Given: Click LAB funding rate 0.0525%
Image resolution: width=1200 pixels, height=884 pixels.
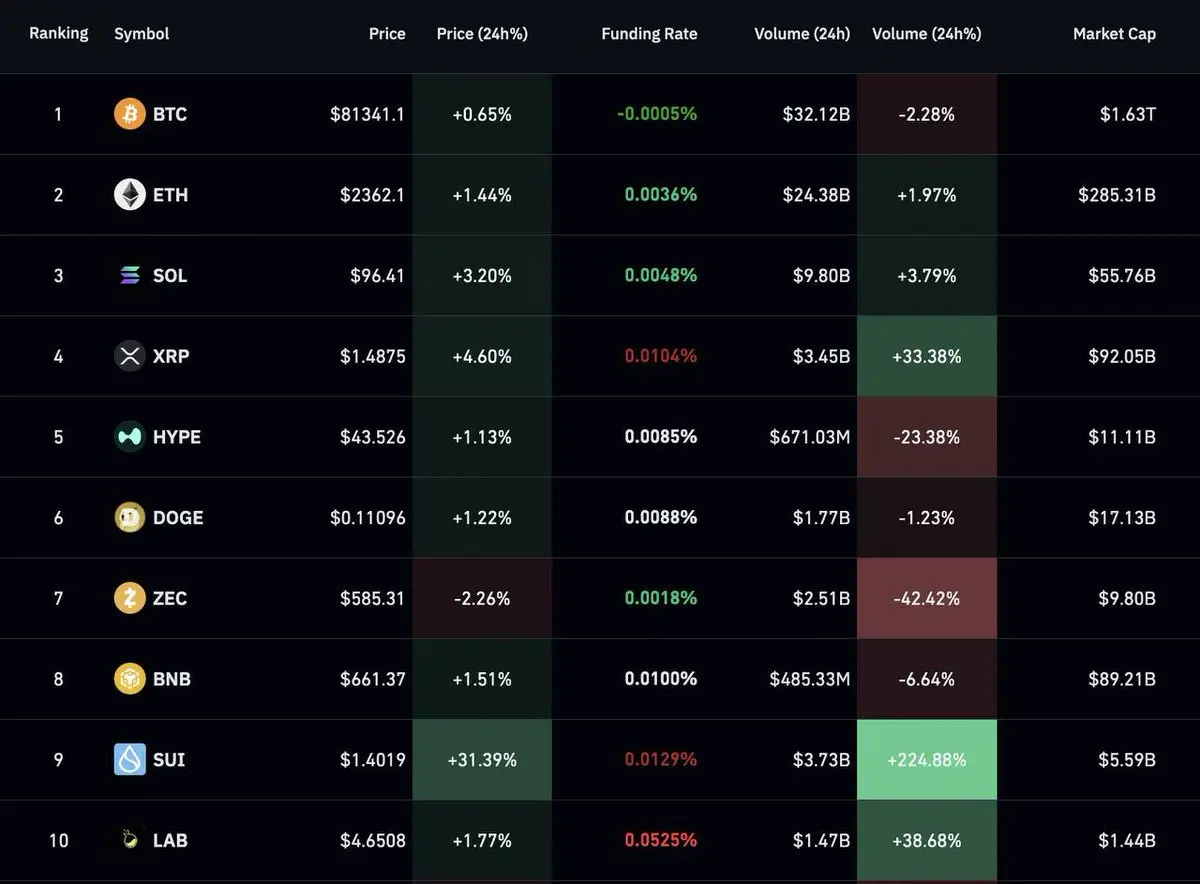Looking at the screenshot, I should coord(661,840).
